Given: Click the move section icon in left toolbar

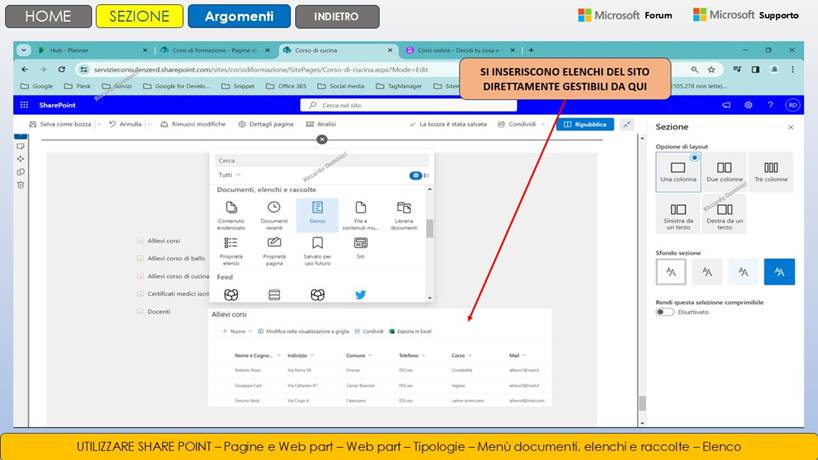Looking at the screenshot, I should pos(20,159).
